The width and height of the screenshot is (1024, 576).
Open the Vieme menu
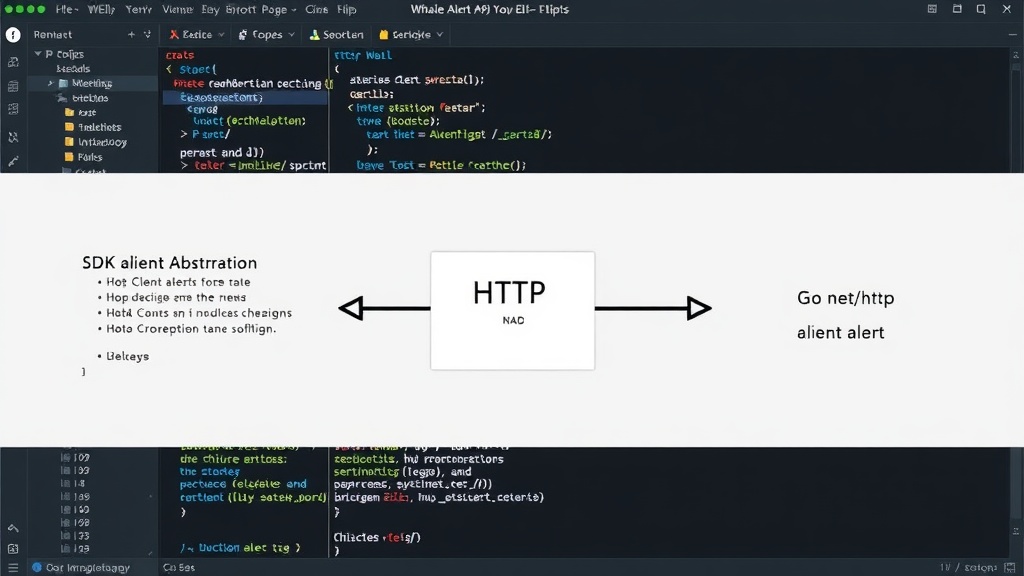click(178, 9)
